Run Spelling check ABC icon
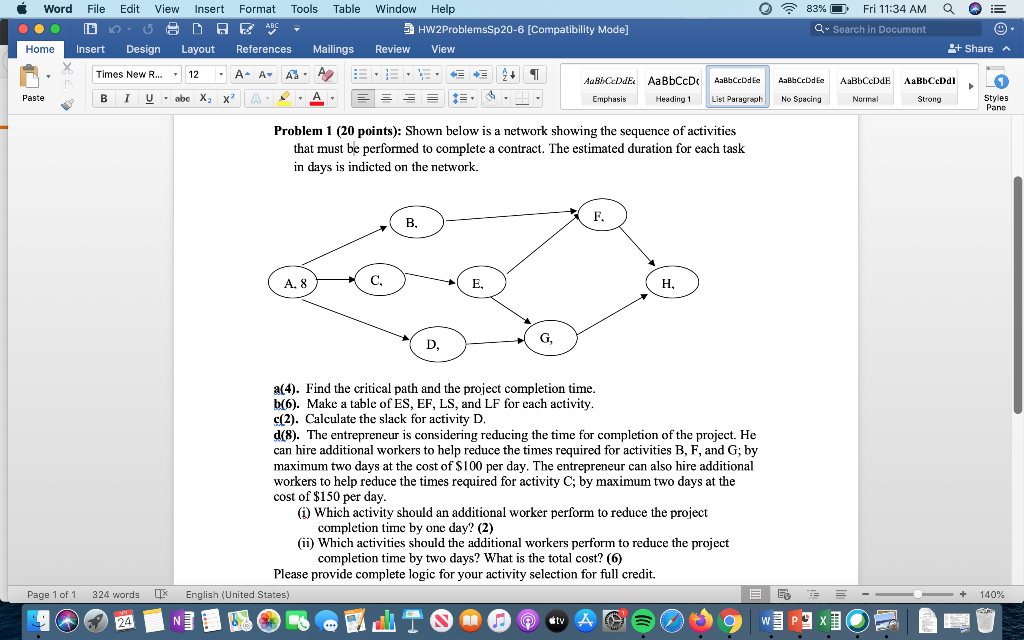This screenshot has height=640, width=1024. (x=272, y=29)
